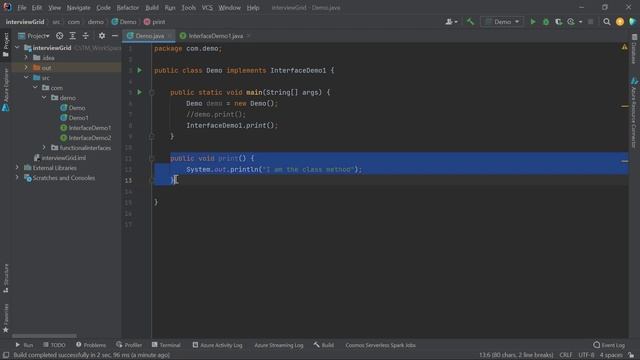Open the user account icon in toolbar

click(x=451, y=22)
